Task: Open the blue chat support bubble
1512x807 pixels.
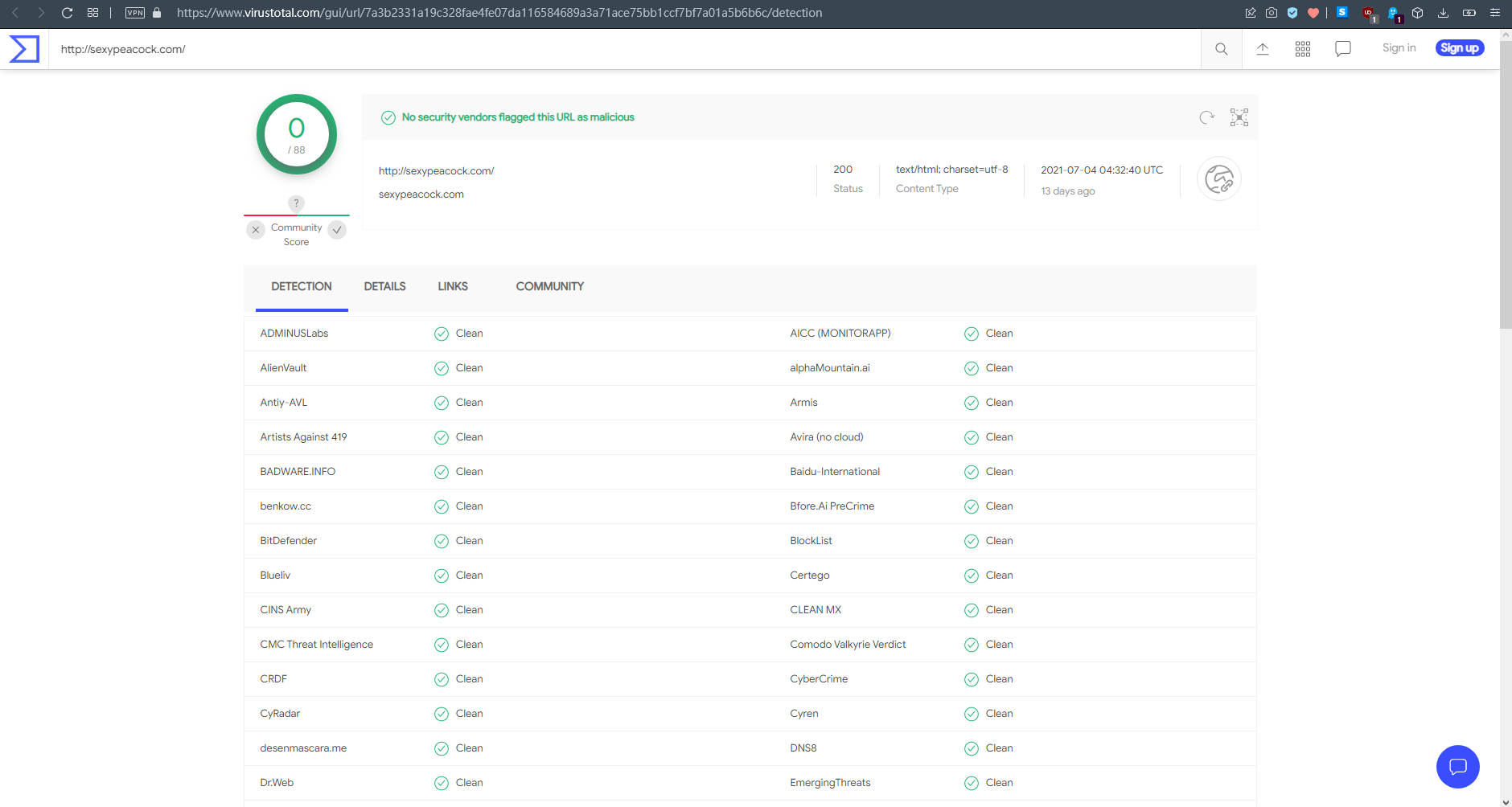Action: point(1457,766)
